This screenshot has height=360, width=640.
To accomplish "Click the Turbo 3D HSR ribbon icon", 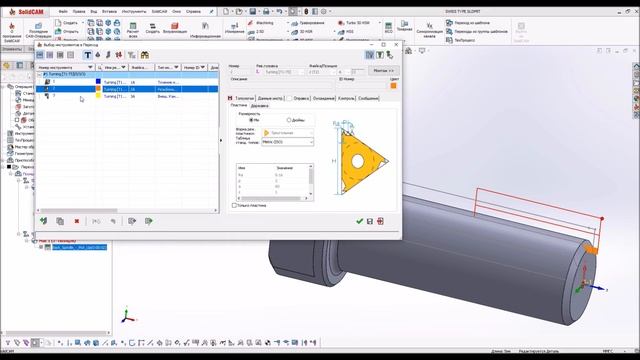I will coord(342,23).
